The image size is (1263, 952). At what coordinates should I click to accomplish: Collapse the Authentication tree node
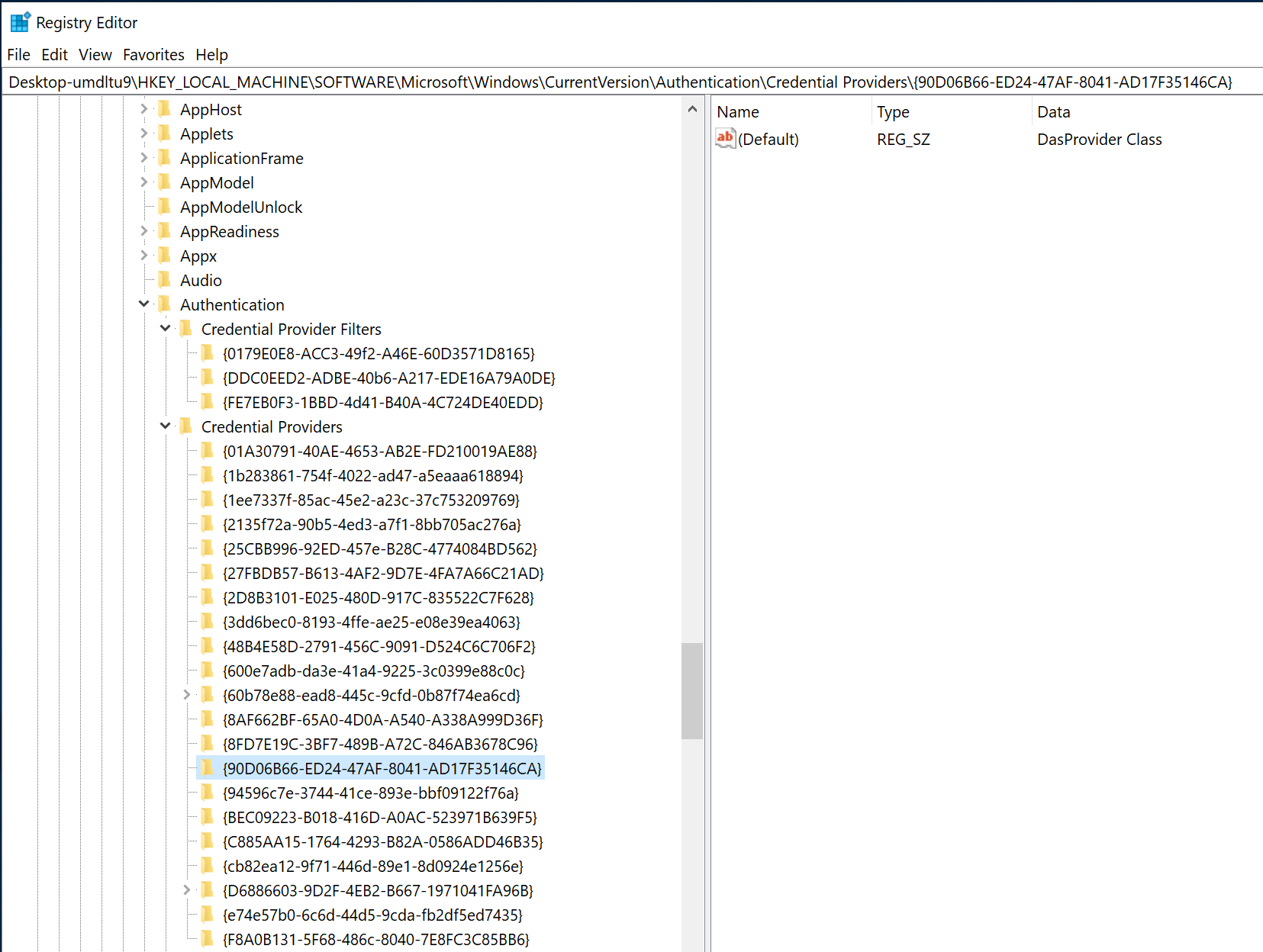click(144, 304)
